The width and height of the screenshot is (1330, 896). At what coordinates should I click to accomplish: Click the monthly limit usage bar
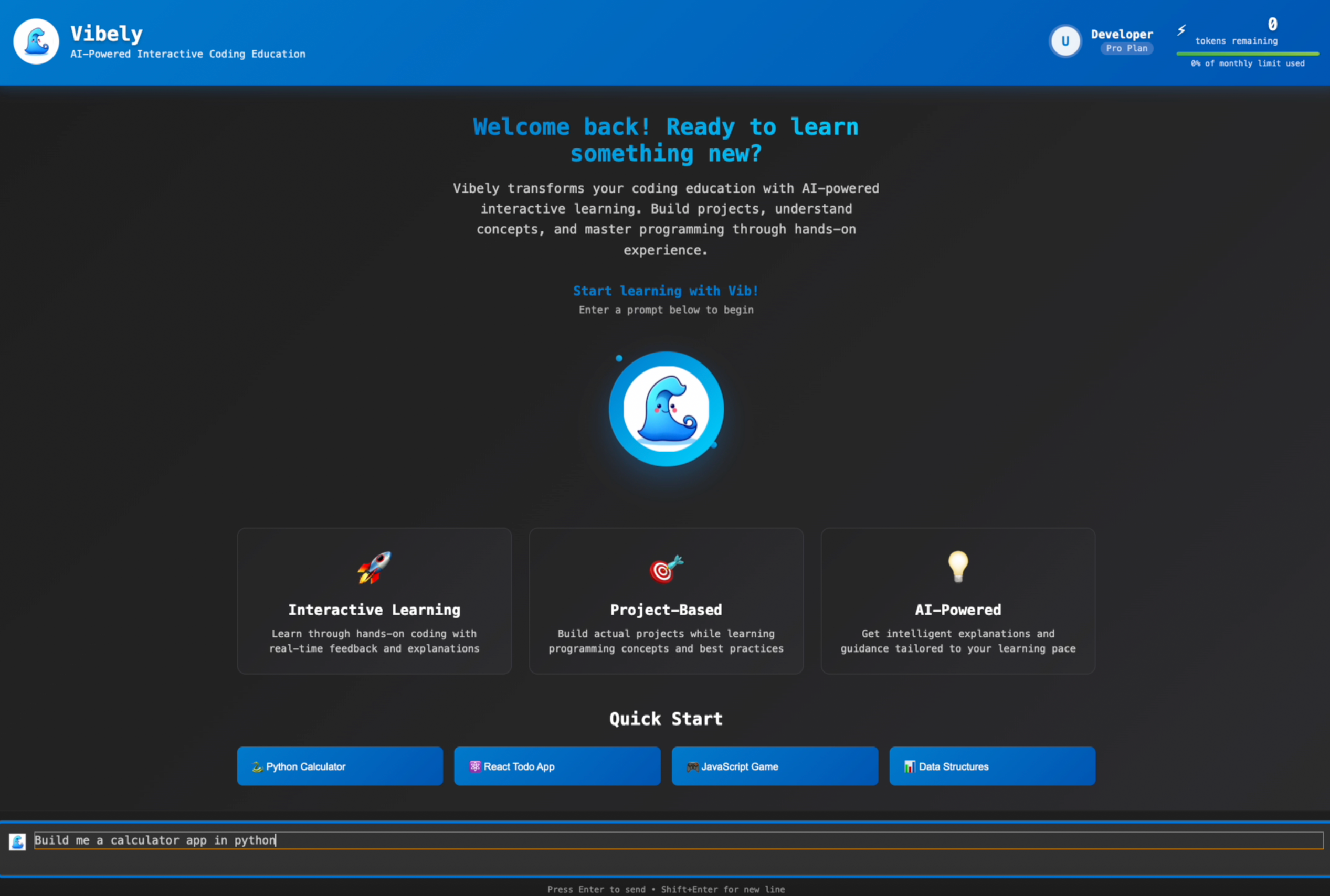click(x=1247, y=54)
